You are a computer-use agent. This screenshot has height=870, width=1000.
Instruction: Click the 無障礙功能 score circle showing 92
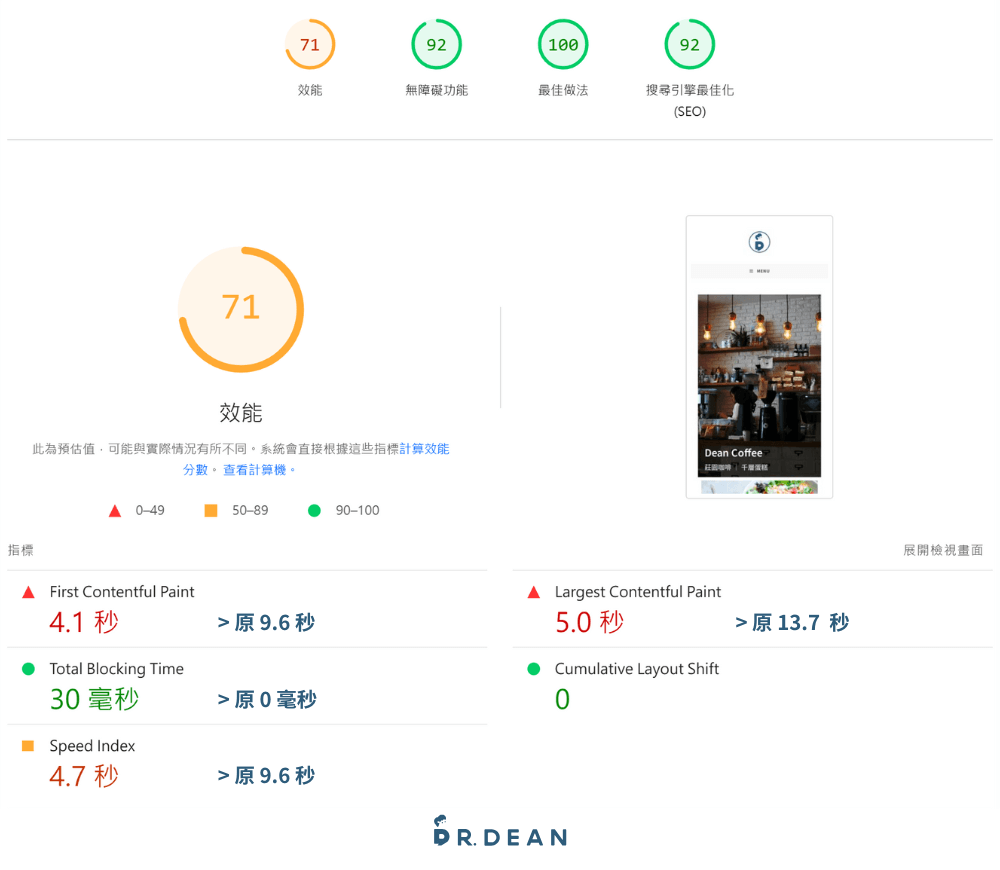(436, 44)
